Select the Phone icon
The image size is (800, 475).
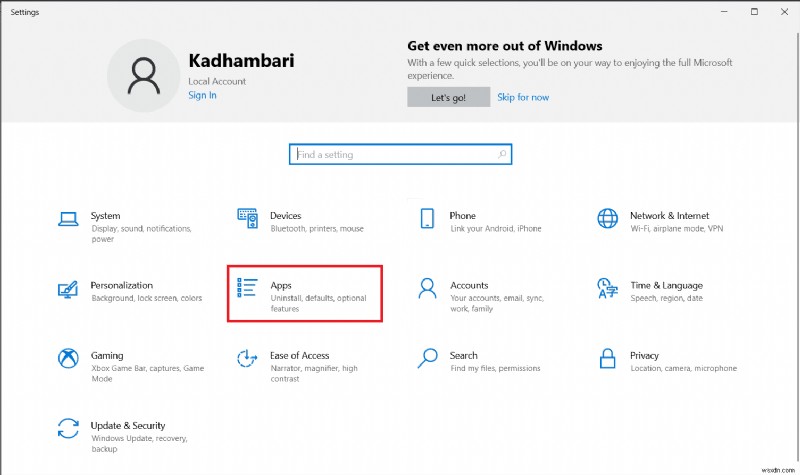point(427,218)
